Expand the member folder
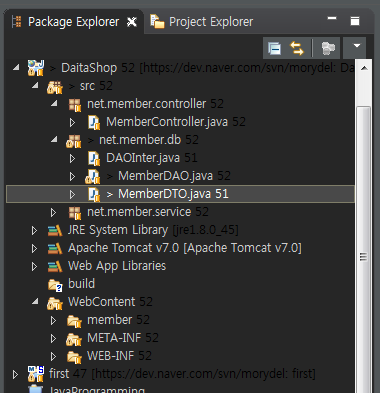Image resolution: width=380 pixels, height=393 pixels. pyautogui.click(x=53, y=320)
